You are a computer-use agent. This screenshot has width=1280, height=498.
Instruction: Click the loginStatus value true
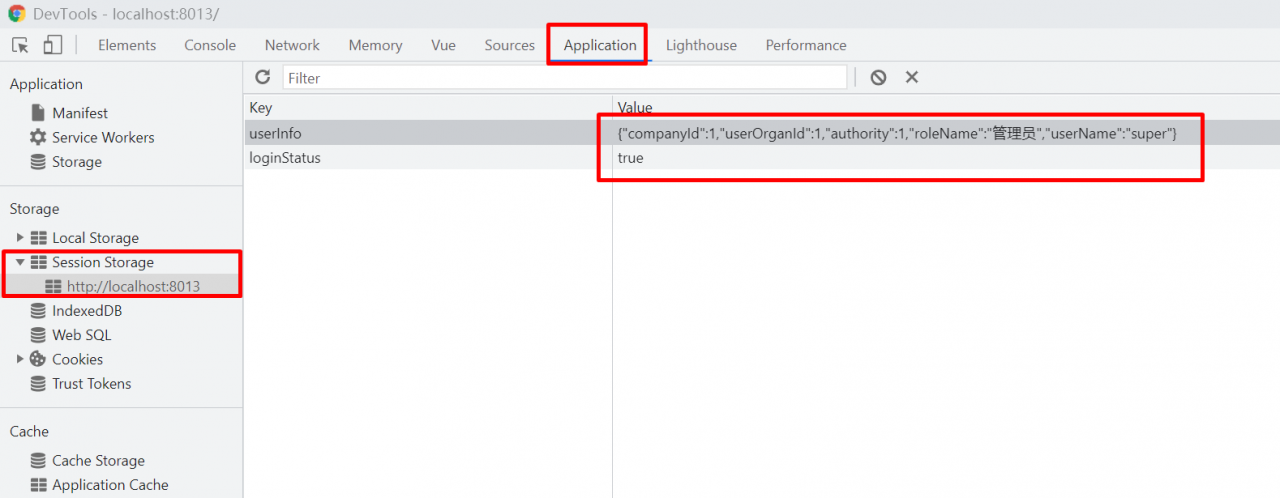click(x=630, y=158)
